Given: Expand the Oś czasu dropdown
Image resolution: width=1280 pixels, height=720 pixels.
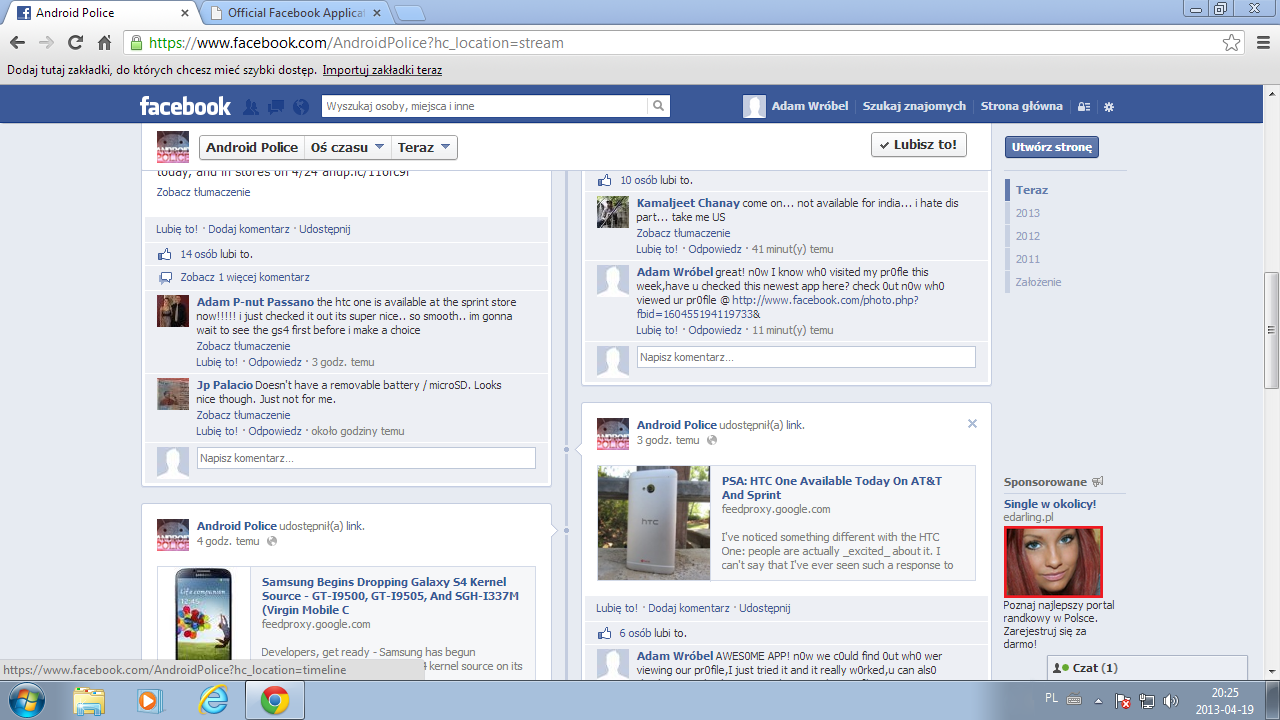Looking at the screenshot, I should click(x=348, y=147).
